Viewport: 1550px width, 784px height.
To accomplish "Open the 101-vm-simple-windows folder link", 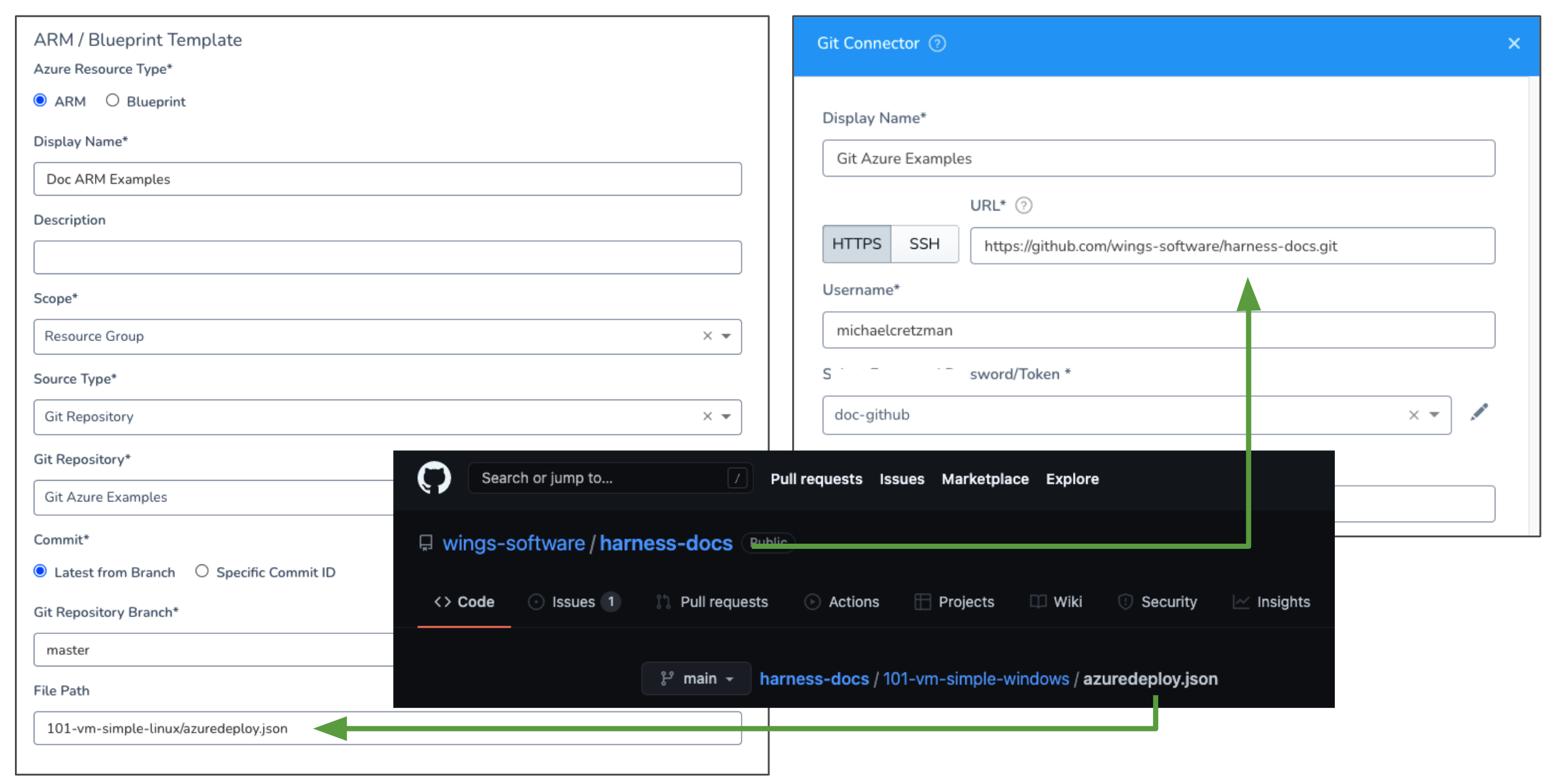I will point(975,679).
